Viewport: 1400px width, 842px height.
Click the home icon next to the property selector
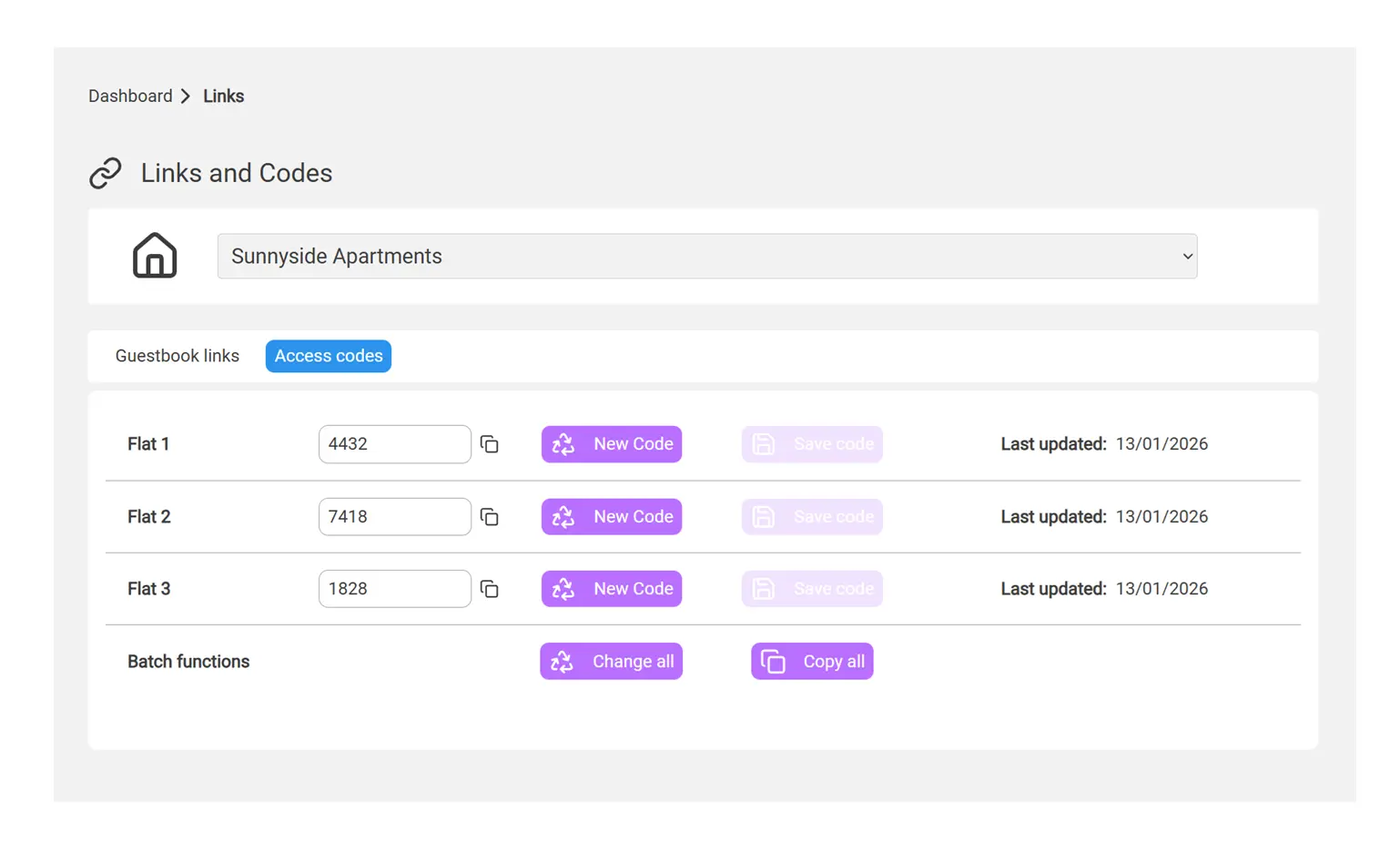[x=154, y=256]
